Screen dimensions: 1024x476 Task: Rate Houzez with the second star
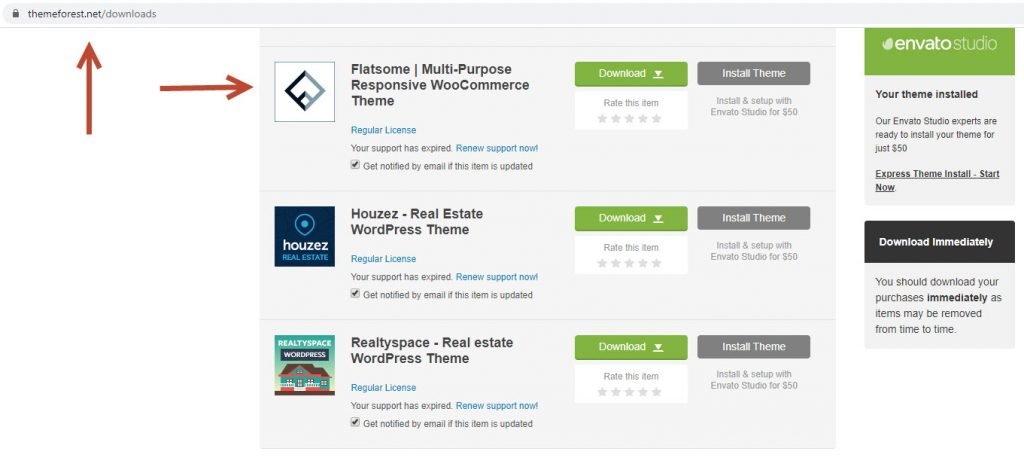(616, 263)
